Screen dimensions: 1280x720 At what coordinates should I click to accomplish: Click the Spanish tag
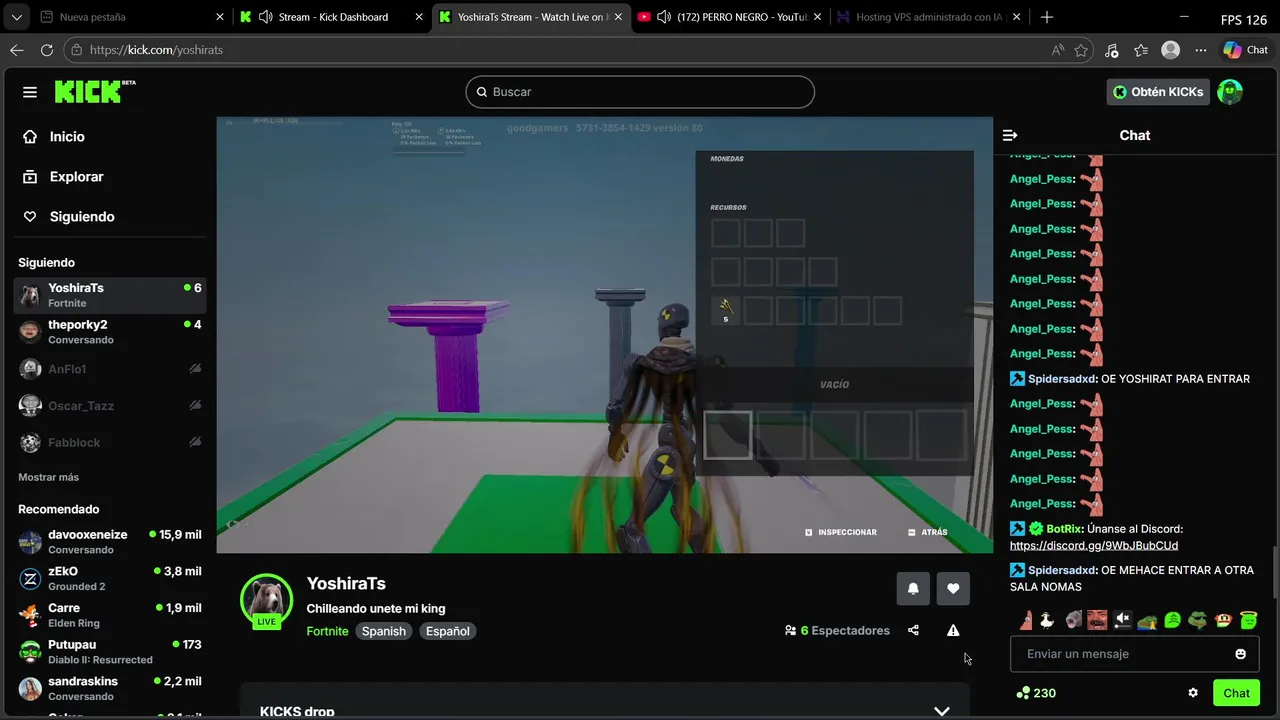[x=384, y=631]
